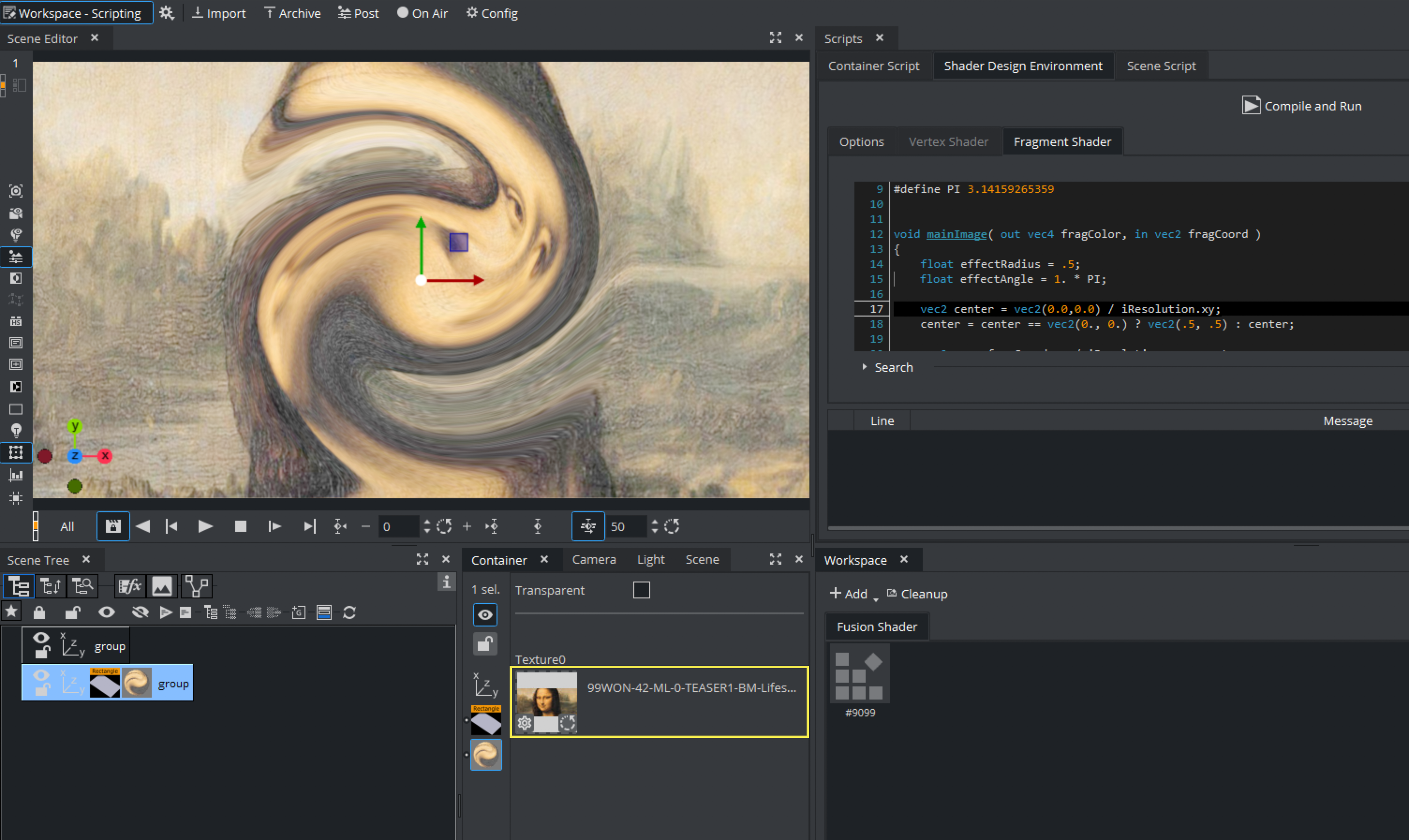Reset the frame counter with the circular arrow
Screen dimensions: 1409x840
pos(445,526)
